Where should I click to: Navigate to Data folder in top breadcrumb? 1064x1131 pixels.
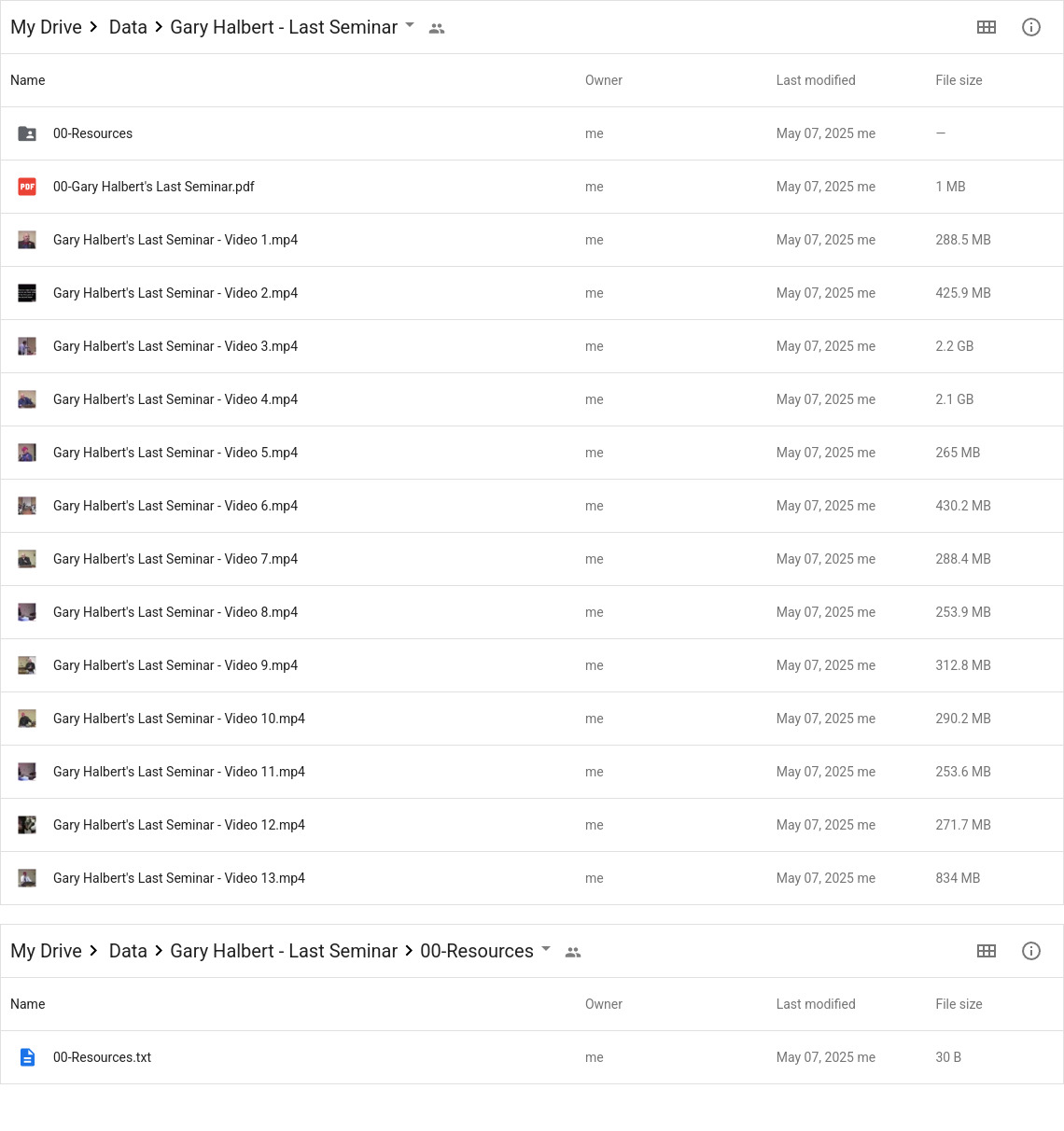[x=128, y=27]
